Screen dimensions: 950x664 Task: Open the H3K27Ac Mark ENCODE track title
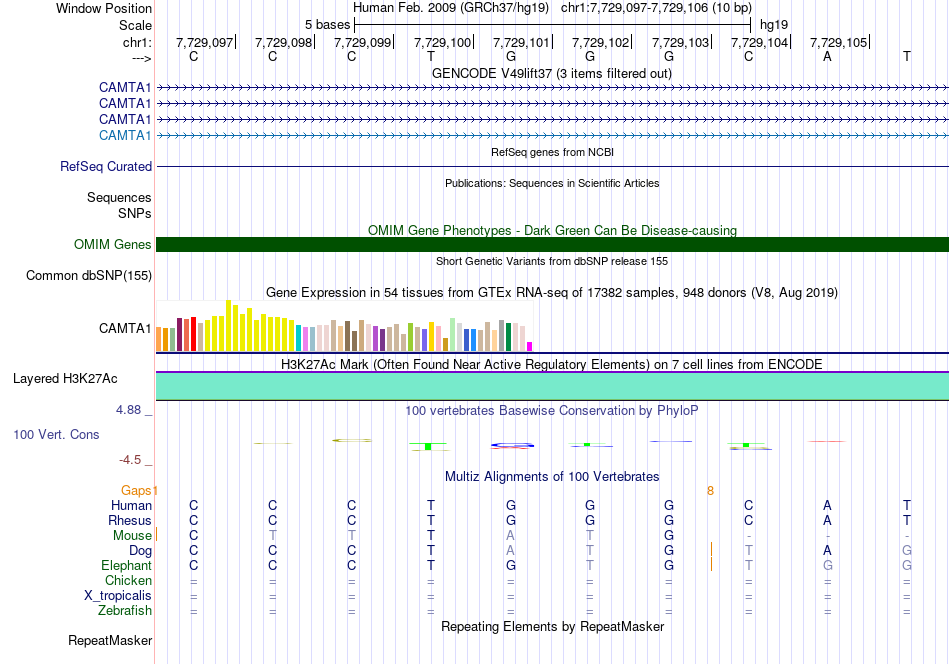[x=552, y=364]
